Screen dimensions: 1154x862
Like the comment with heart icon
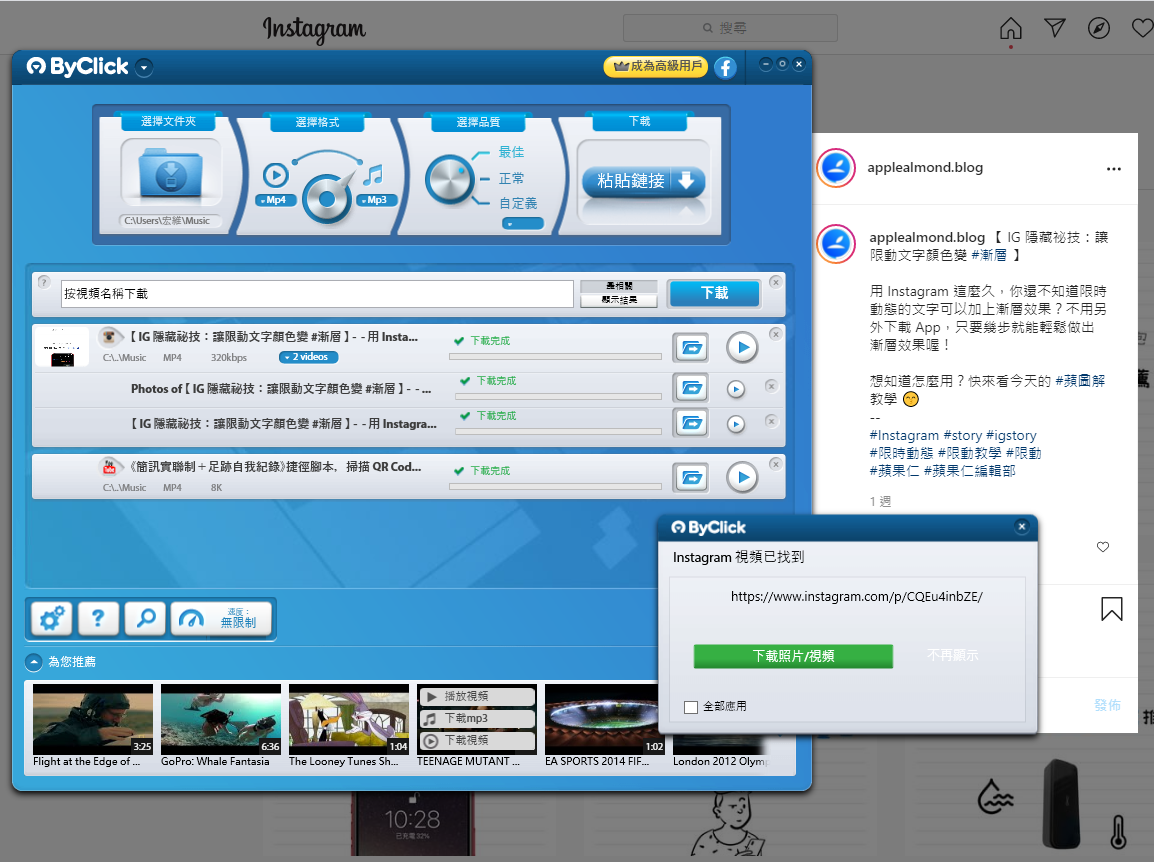pos(1102,547)
